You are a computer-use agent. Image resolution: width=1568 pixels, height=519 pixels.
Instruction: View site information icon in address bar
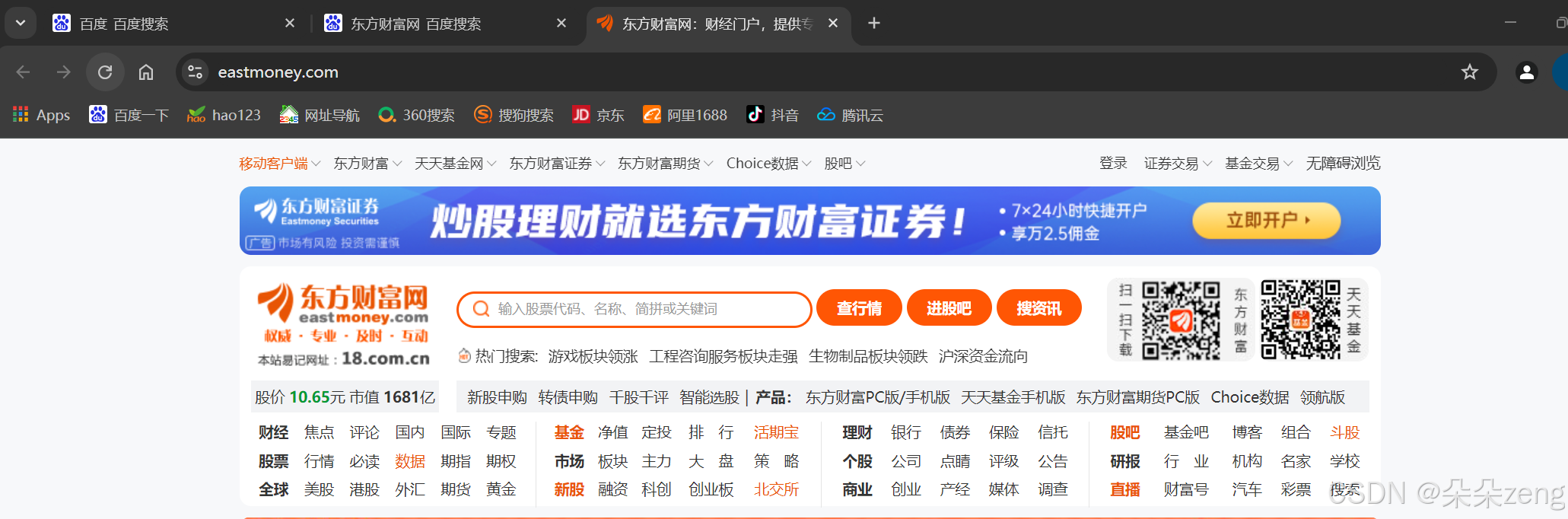(195, 72)
